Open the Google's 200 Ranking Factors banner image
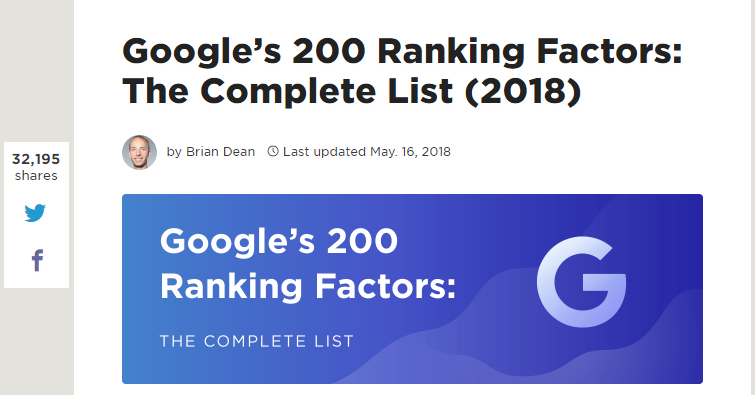The width and height of the screenshot is (755, 395). point(412,289)
